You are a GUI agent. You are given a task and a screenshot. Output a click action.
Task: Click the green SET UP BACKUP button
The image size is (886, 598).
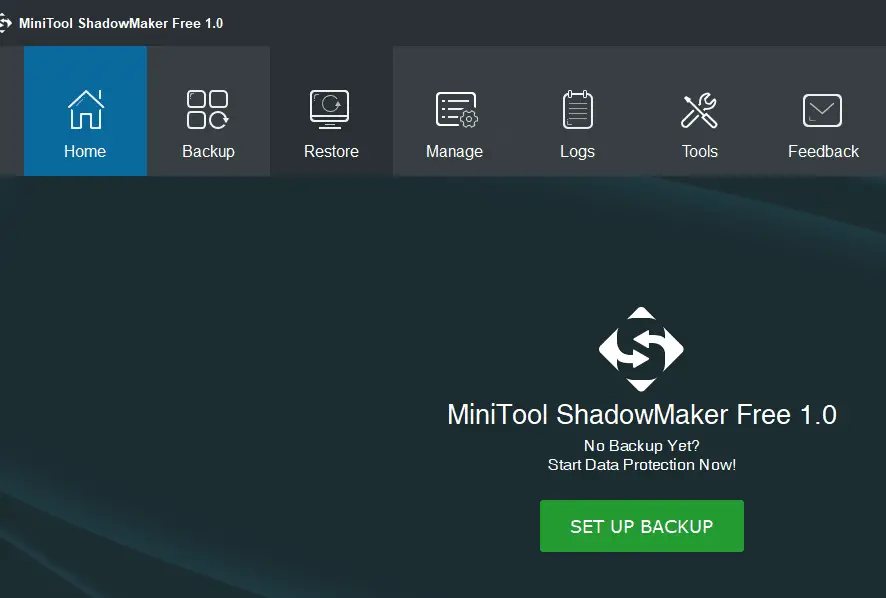[x=642, y=526]
